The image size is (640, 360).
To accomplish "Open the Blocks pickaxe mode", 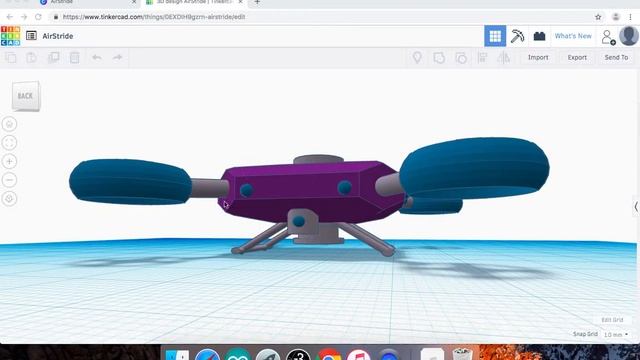I will tap(517, 36).
